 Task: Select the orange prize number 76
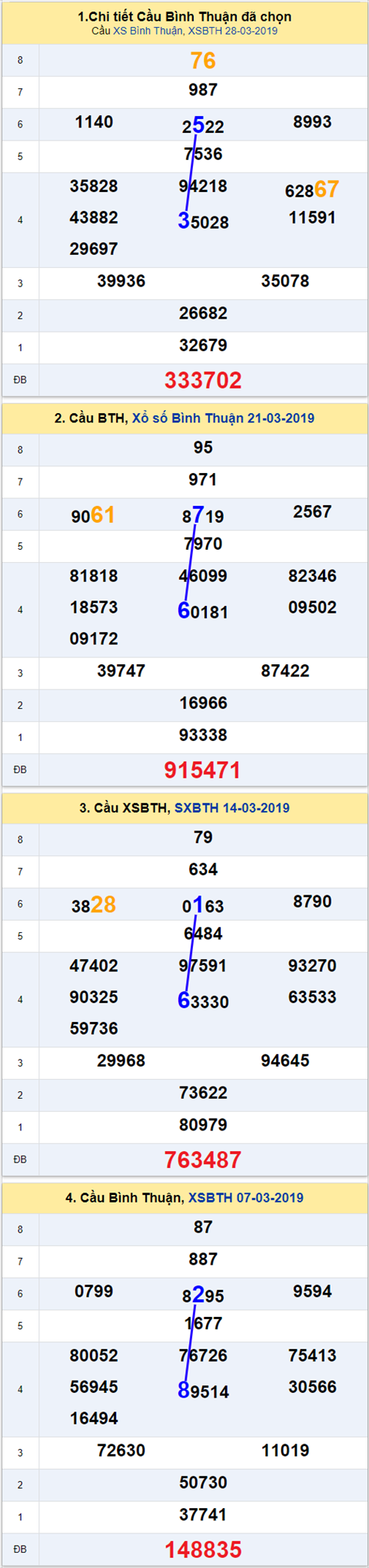(x=203, y=61)
